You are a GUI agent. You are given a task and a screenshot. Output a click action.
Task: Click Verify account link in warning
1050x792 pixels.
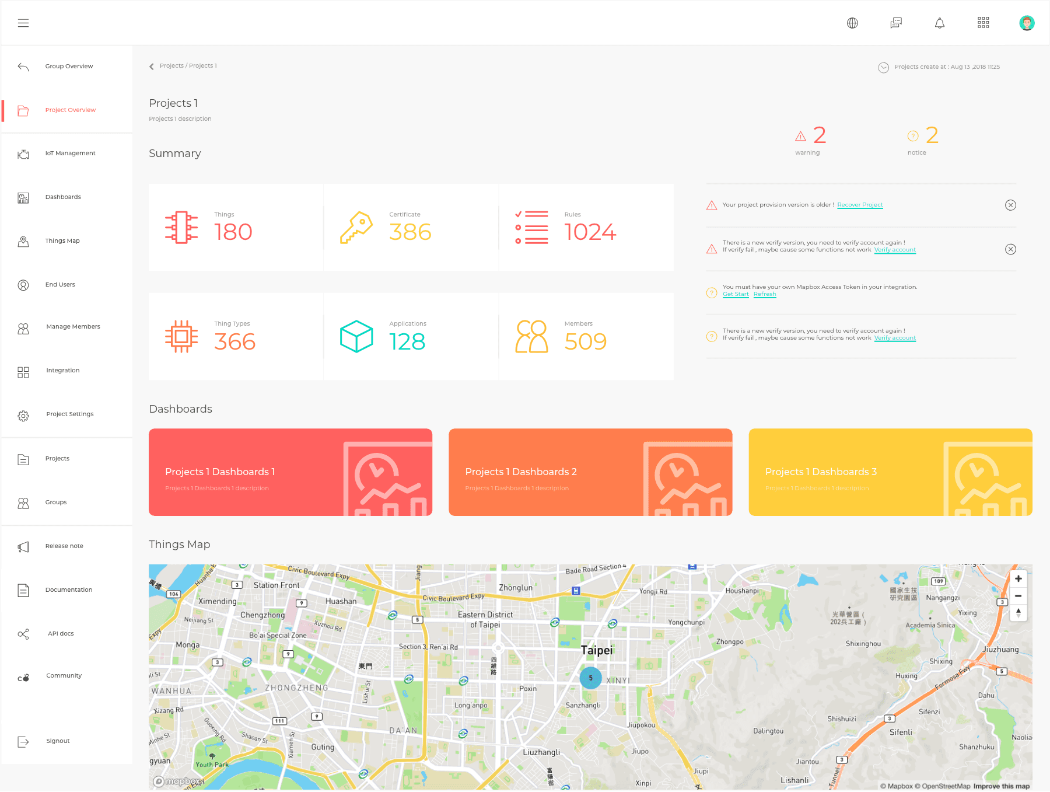tap(895, 250)
